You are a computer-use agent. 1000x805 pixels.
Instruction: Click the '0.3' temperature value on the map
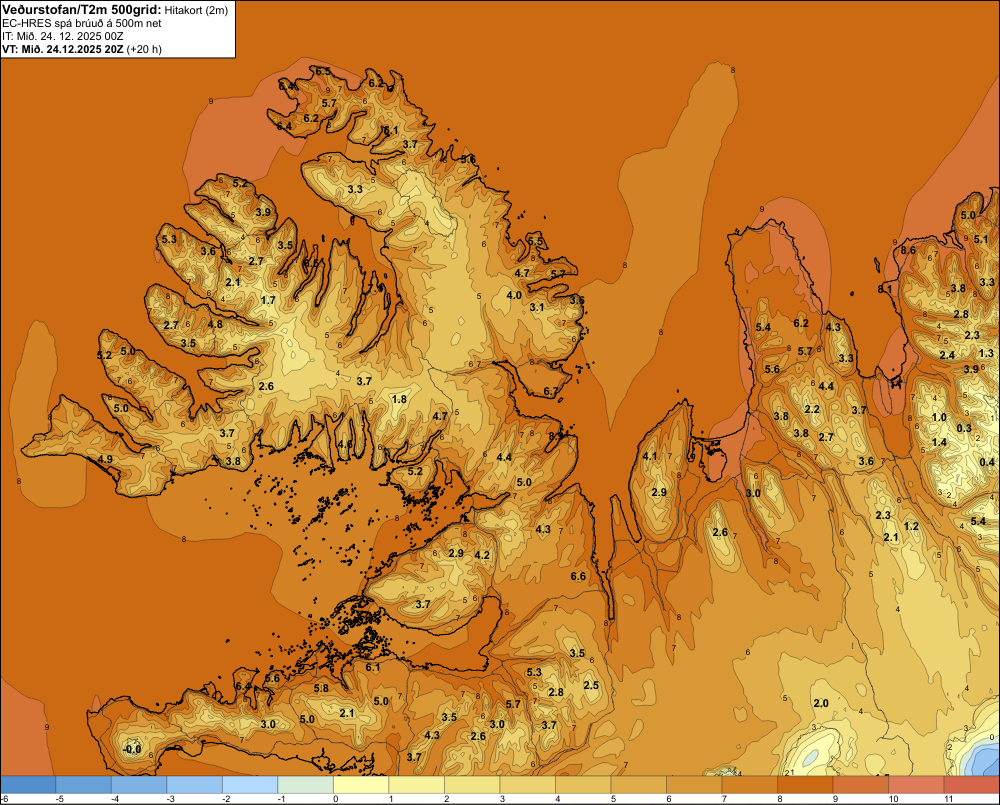pos(964,428)
